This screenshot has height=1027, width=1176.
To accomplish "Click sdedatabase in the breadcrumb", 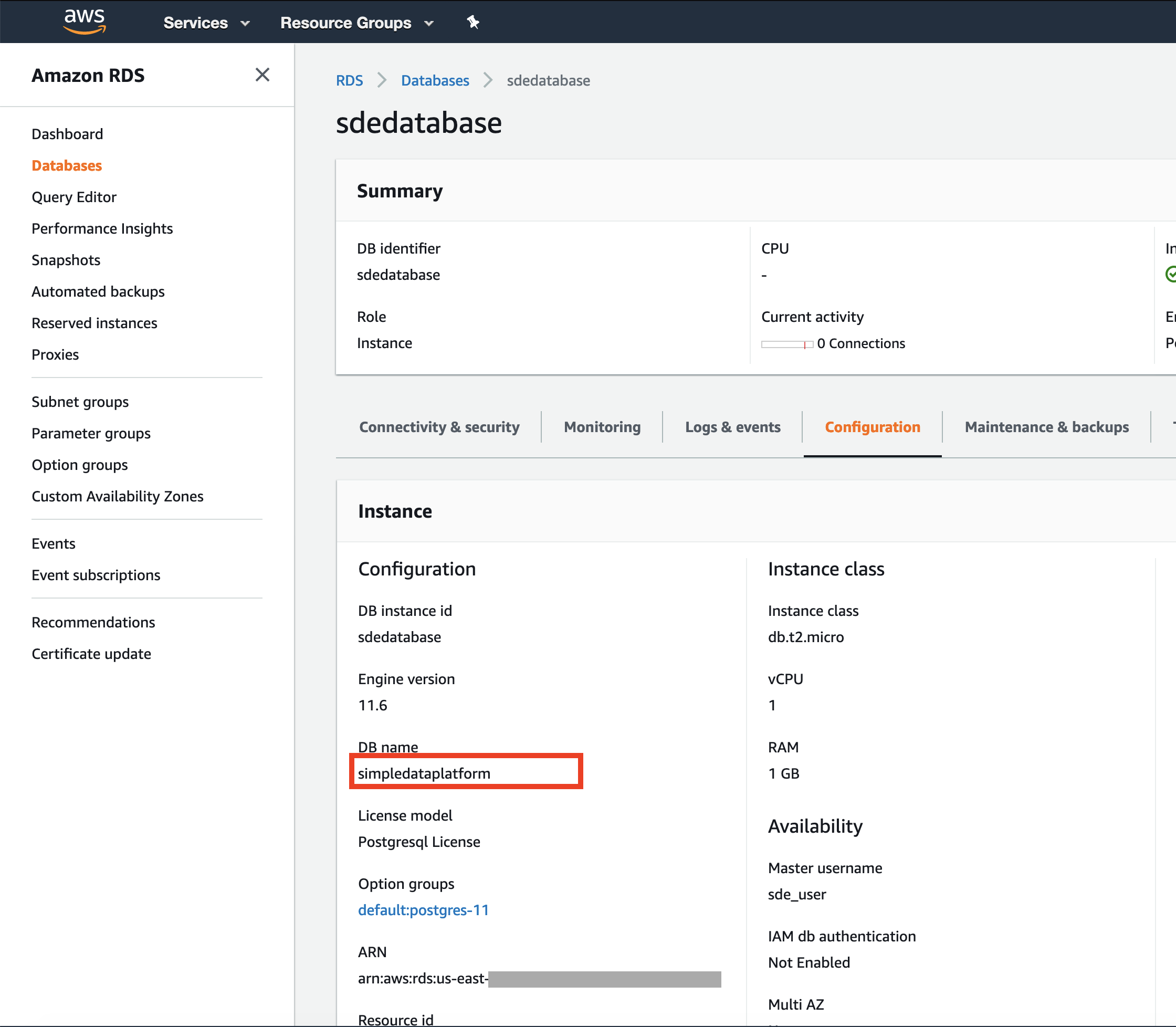I will click(549, 81).
